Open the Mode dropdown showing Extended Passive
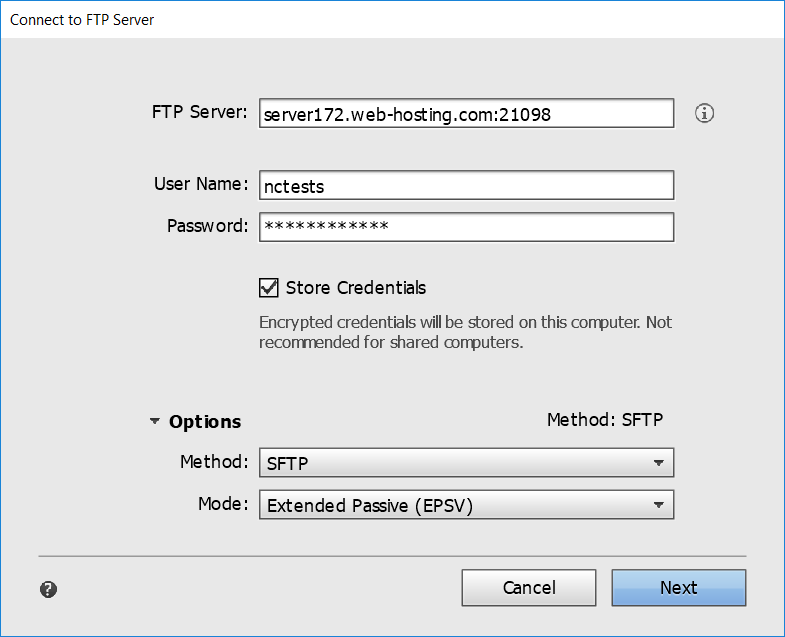The image size is (785, 637). coord(467,504)
